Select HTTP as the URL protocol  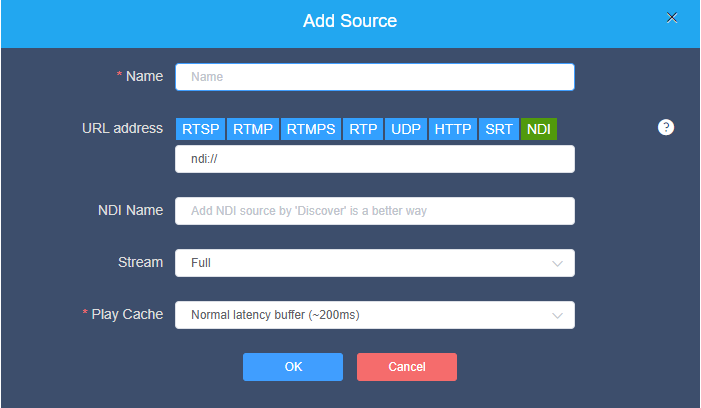(453, 129)
